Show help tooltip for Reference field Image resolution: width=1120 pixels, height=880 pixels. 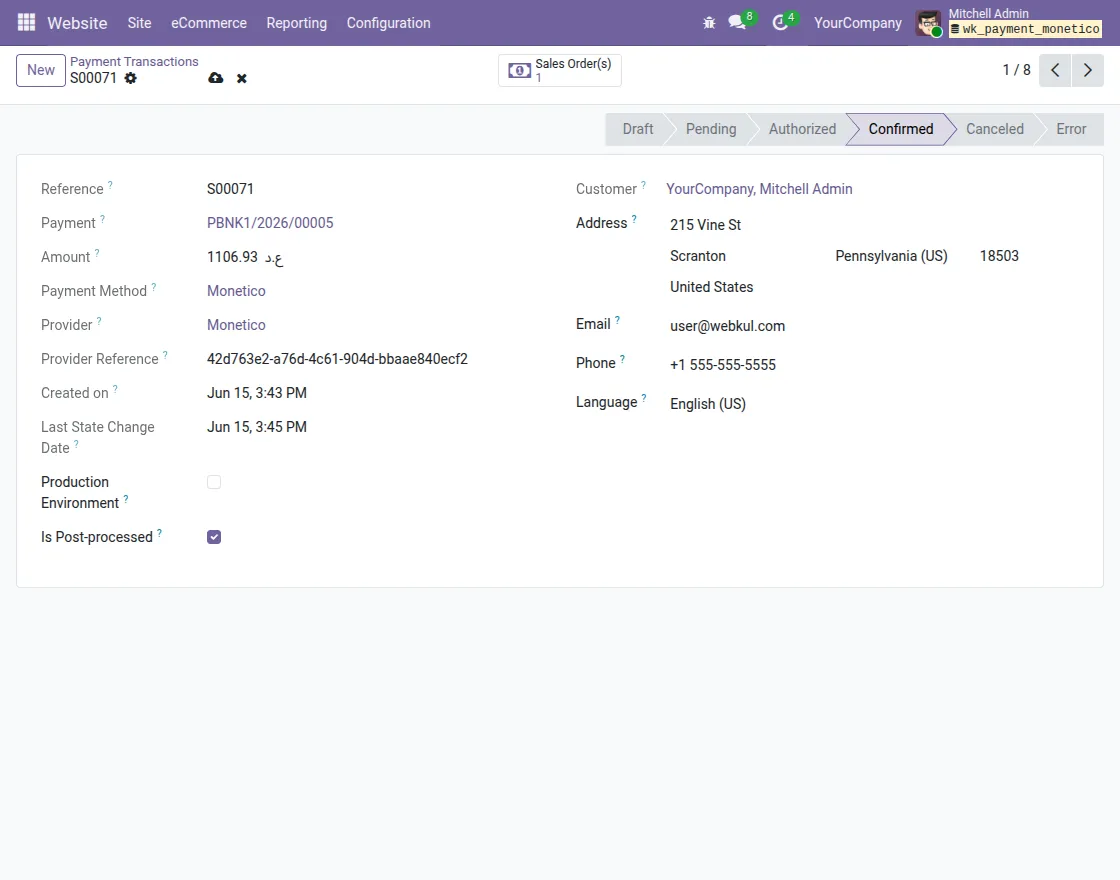[110, 185]
